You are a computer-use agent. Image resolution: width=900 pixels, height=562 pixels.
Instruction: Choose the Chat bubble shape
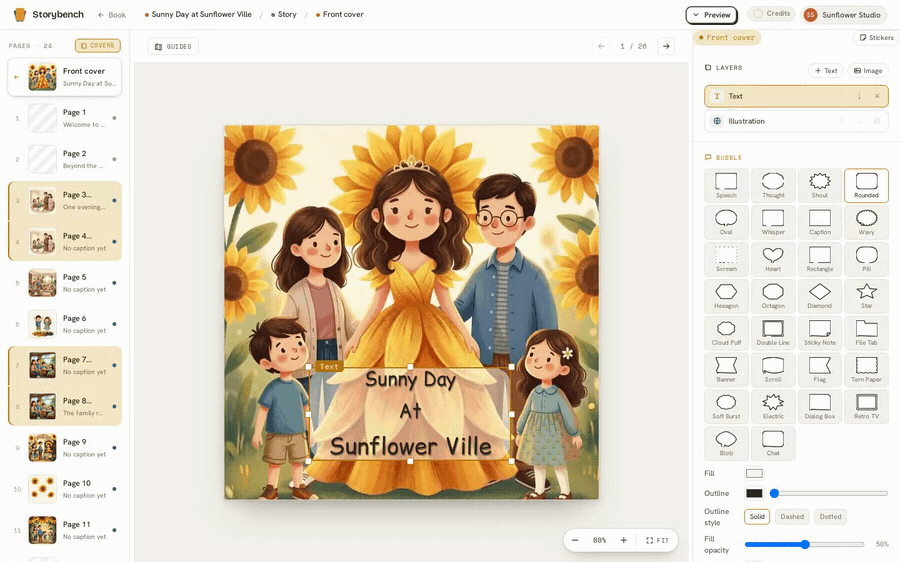pyautogui.click(x=773, y=443)
